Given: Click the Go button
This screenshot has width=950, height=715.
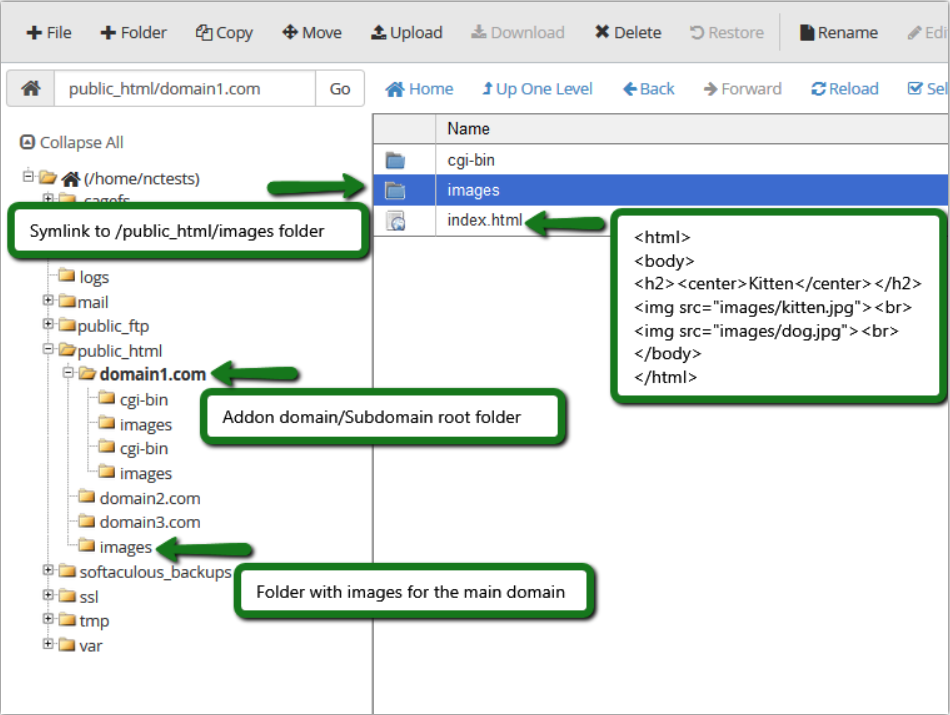Looking at the screenshot, I should point(339,88).
